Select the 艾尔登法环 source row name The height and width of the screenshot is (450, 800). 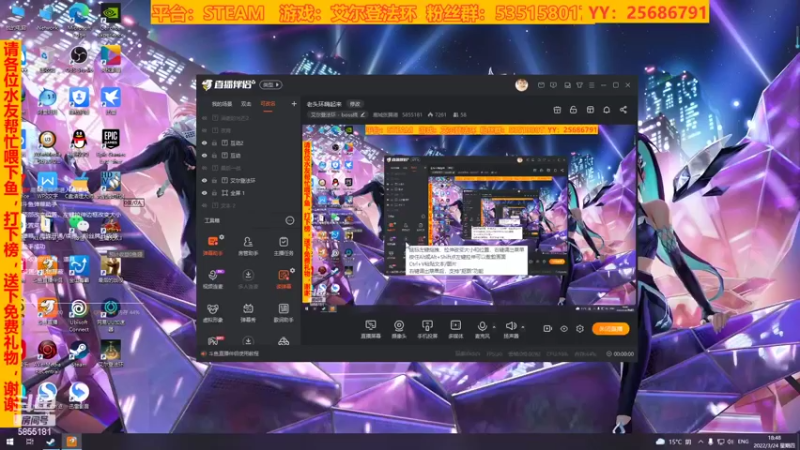point(243,181)
